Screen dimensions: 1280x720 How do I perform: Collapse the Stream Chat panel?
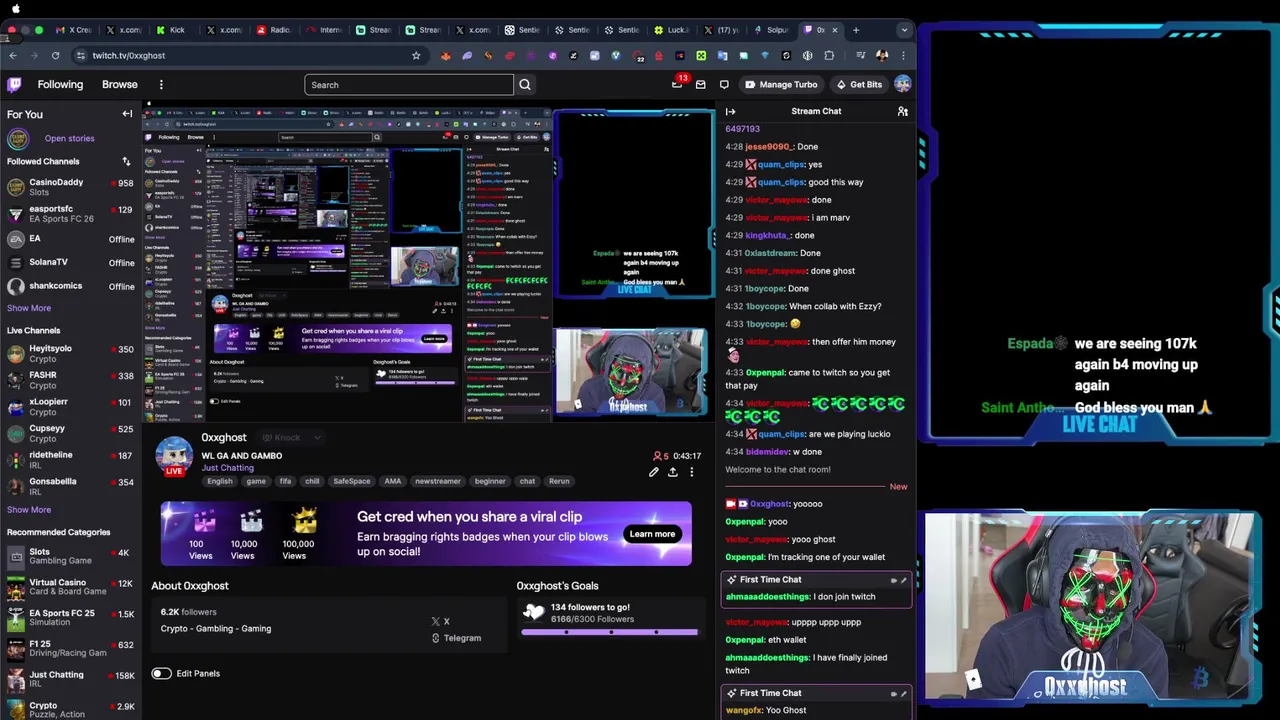730,111
